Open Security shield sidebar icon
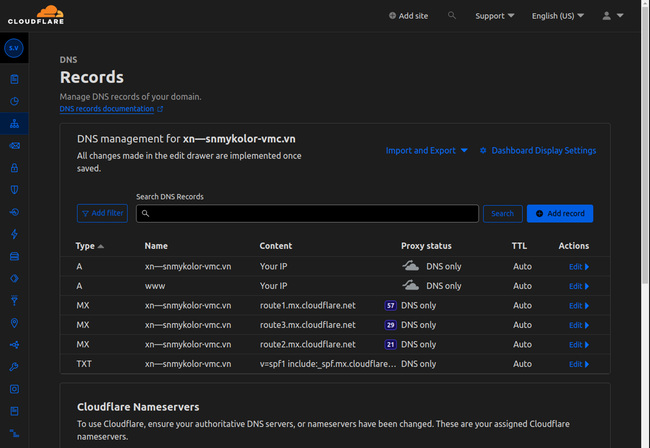Screen dimensions: 650x448 (x=14, y=190)
